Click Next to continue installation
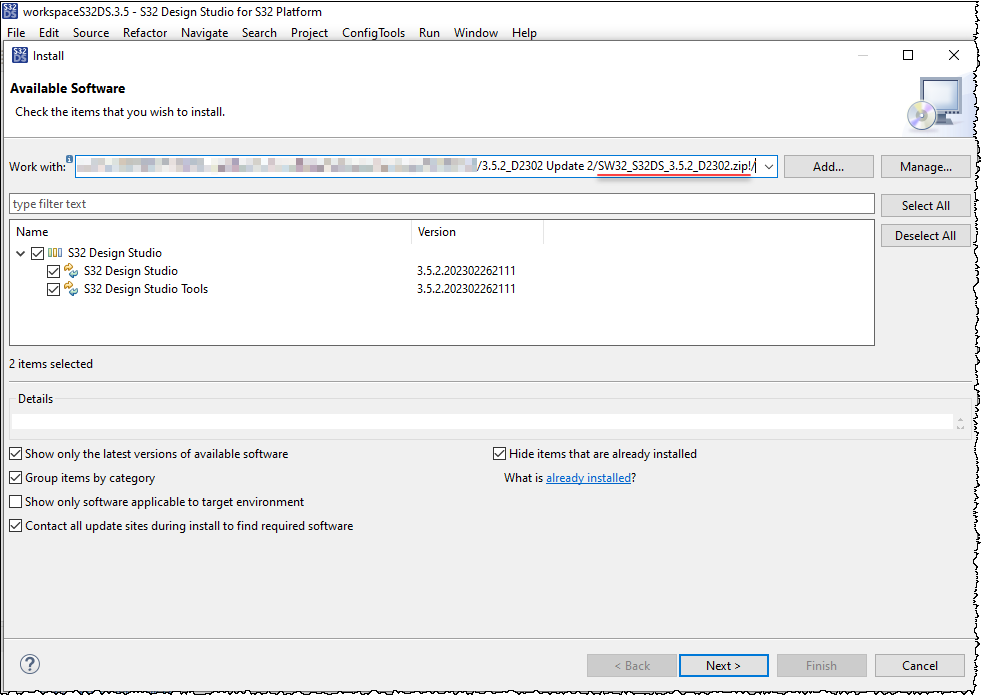Image resolution: width=981 pixels, height=695 pixels. click(x=723, y=666)
